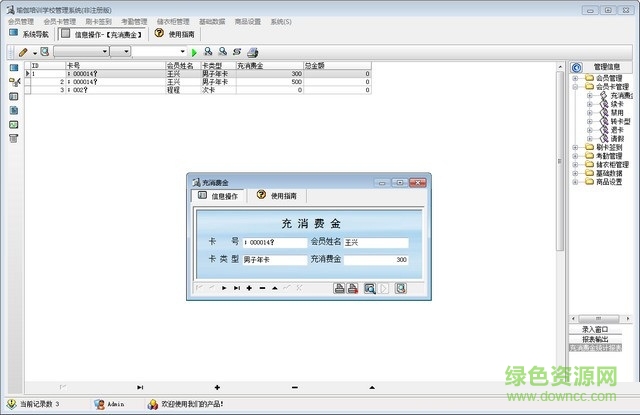Image resolution: width=640 pixels, height=415 pixels.
Task: Expand the 储衣柜管理 tree folder
Action: coord(575,164)
